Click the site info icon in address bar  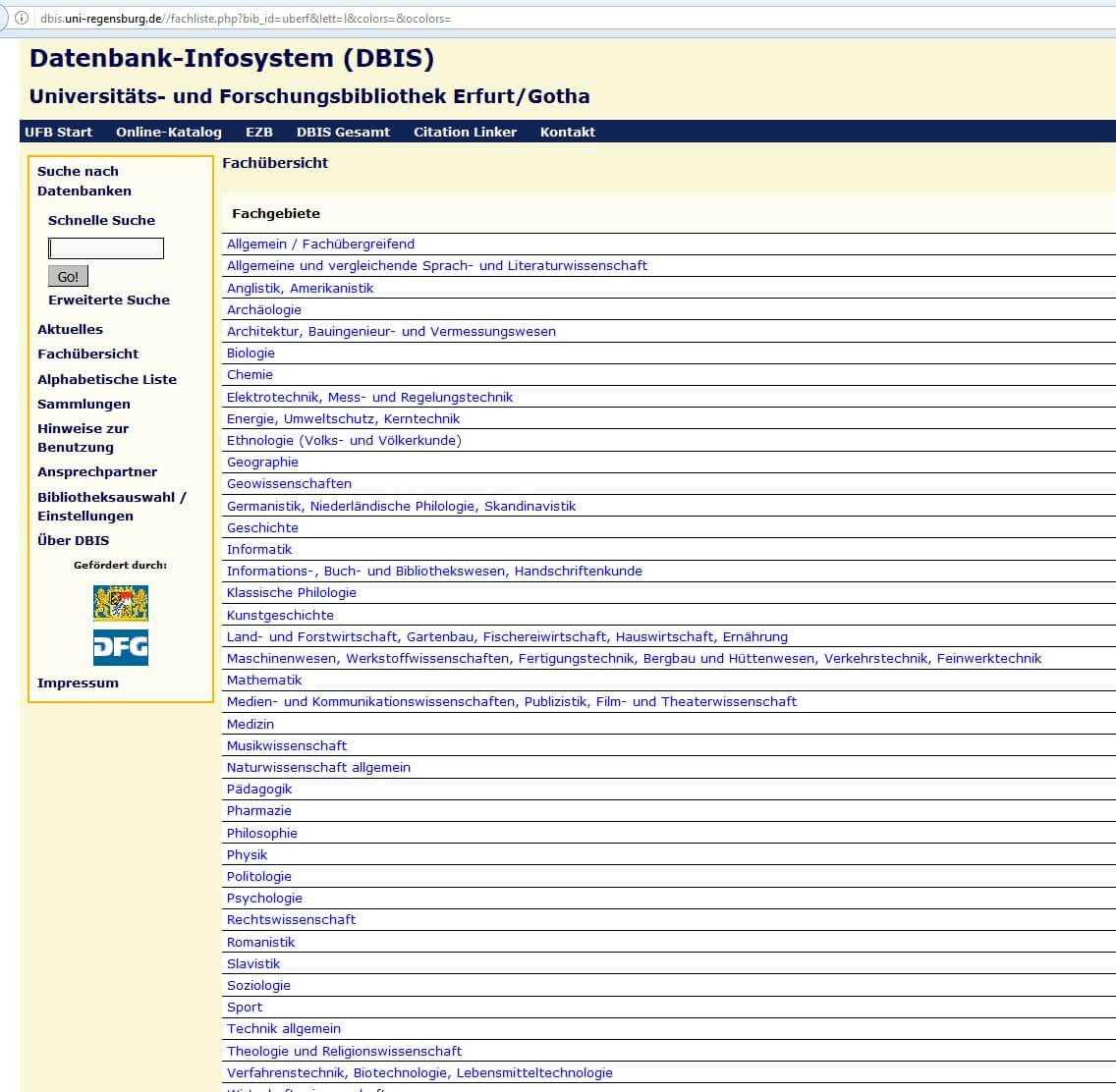[21, 18]
